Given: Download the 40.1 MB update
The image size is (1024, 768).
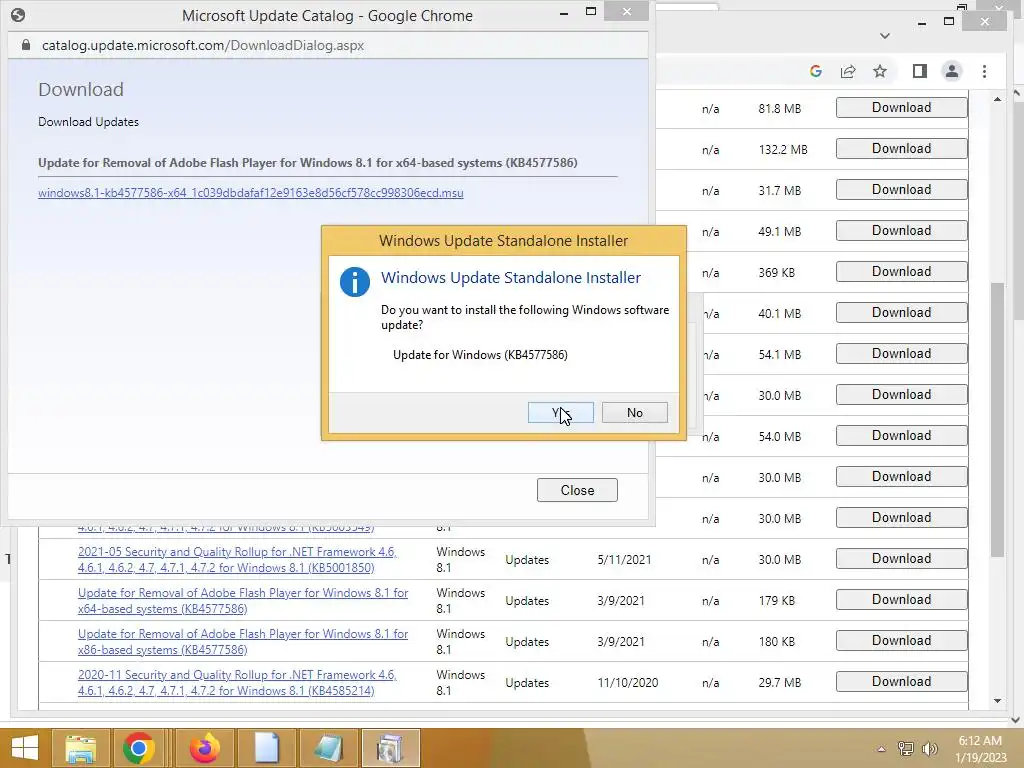Looking at the screenshot, I should pos(901,313).
